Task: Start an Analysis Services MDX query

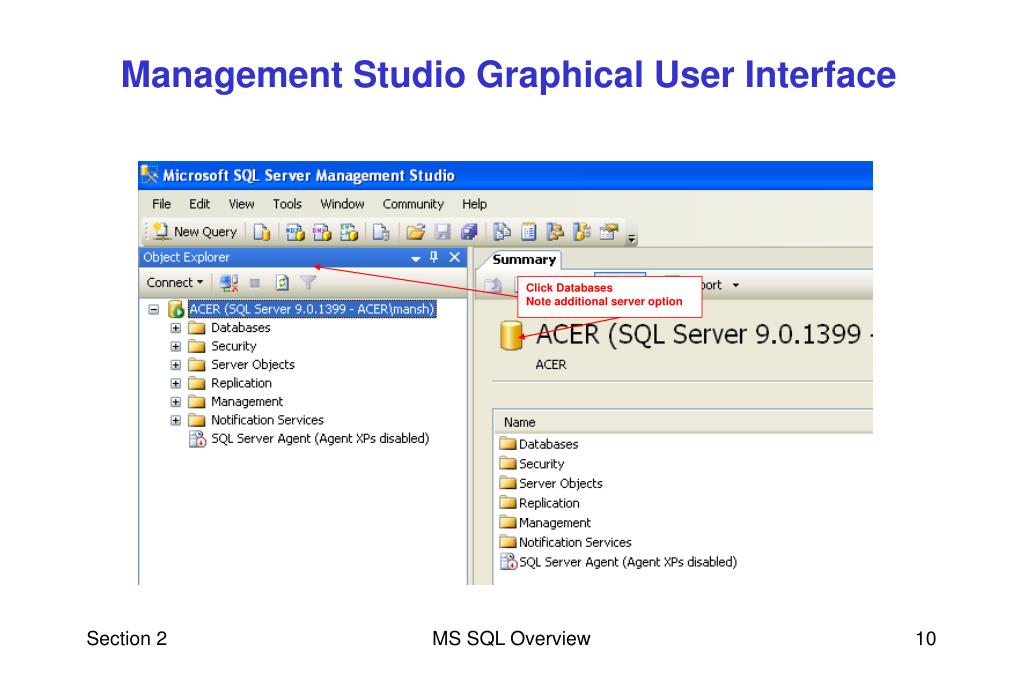Action: [x=295, y=232]
